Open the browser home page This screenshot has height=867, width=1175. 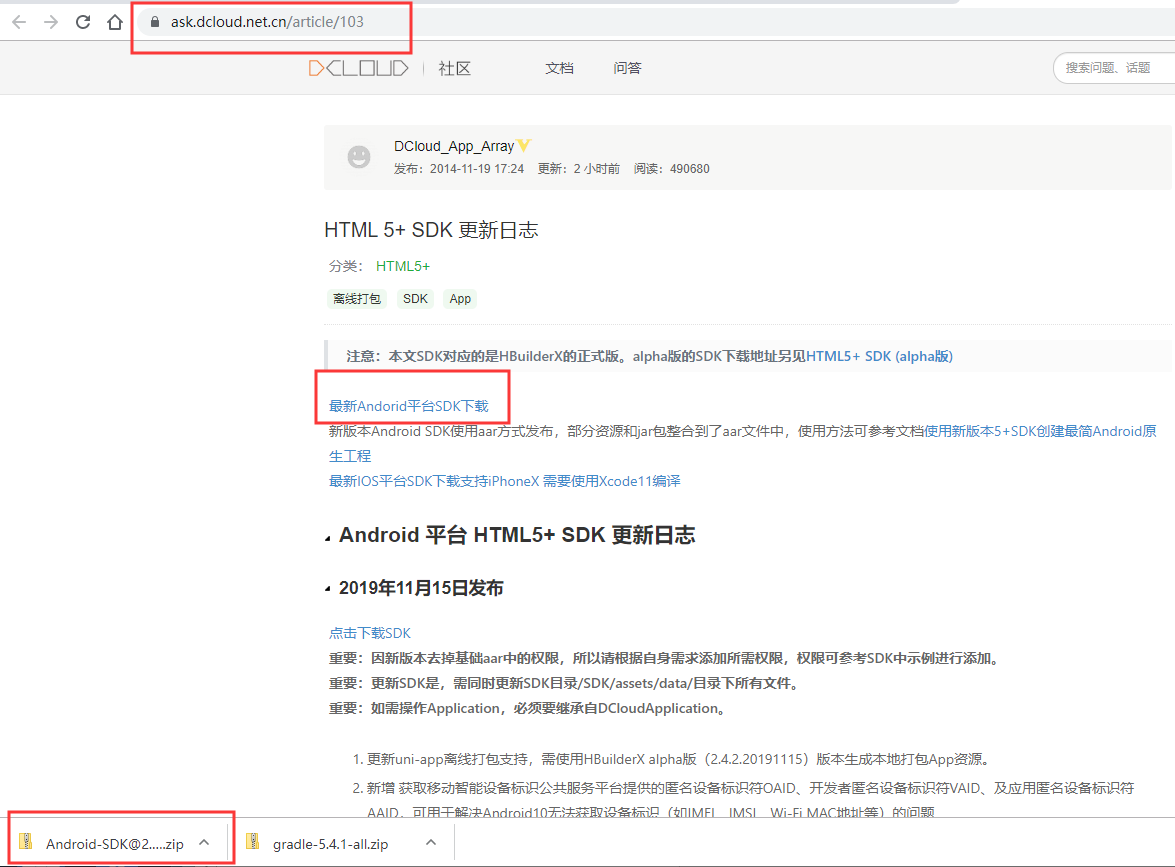pyautogui.click(x=115, y=22)
